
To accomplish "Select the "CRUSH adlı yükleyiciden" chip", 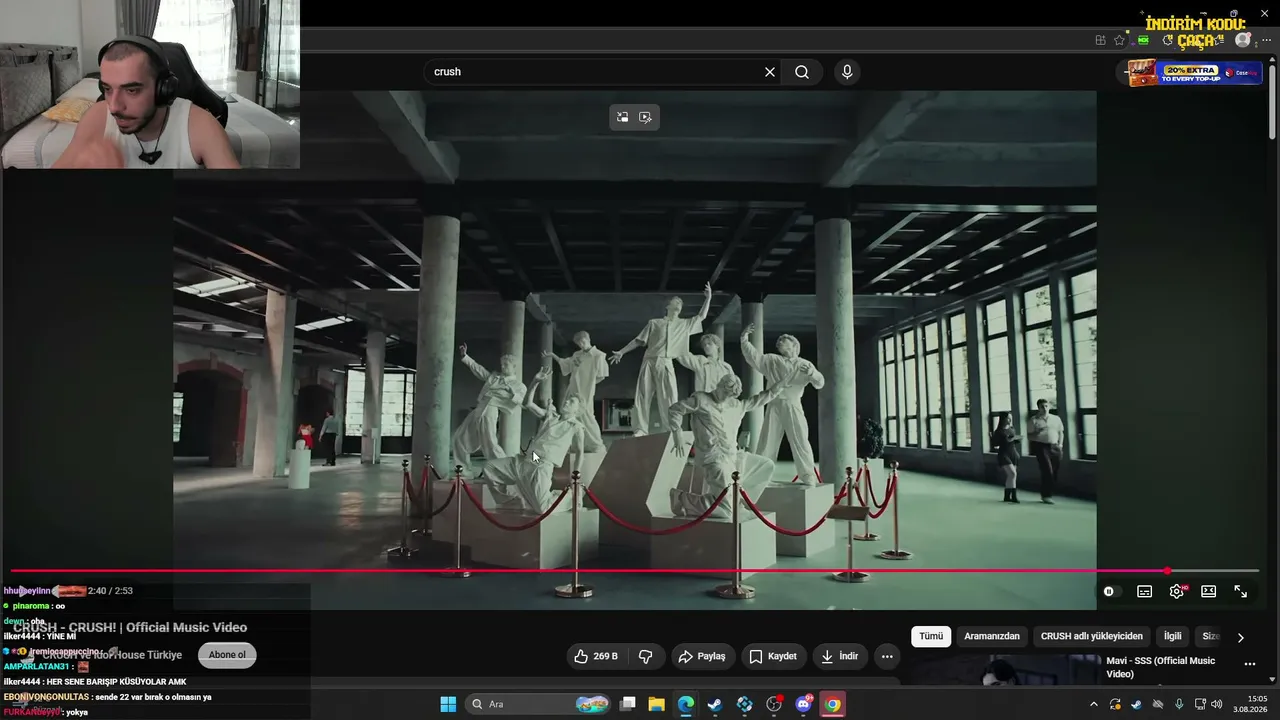I will (x=1092, y=636).
